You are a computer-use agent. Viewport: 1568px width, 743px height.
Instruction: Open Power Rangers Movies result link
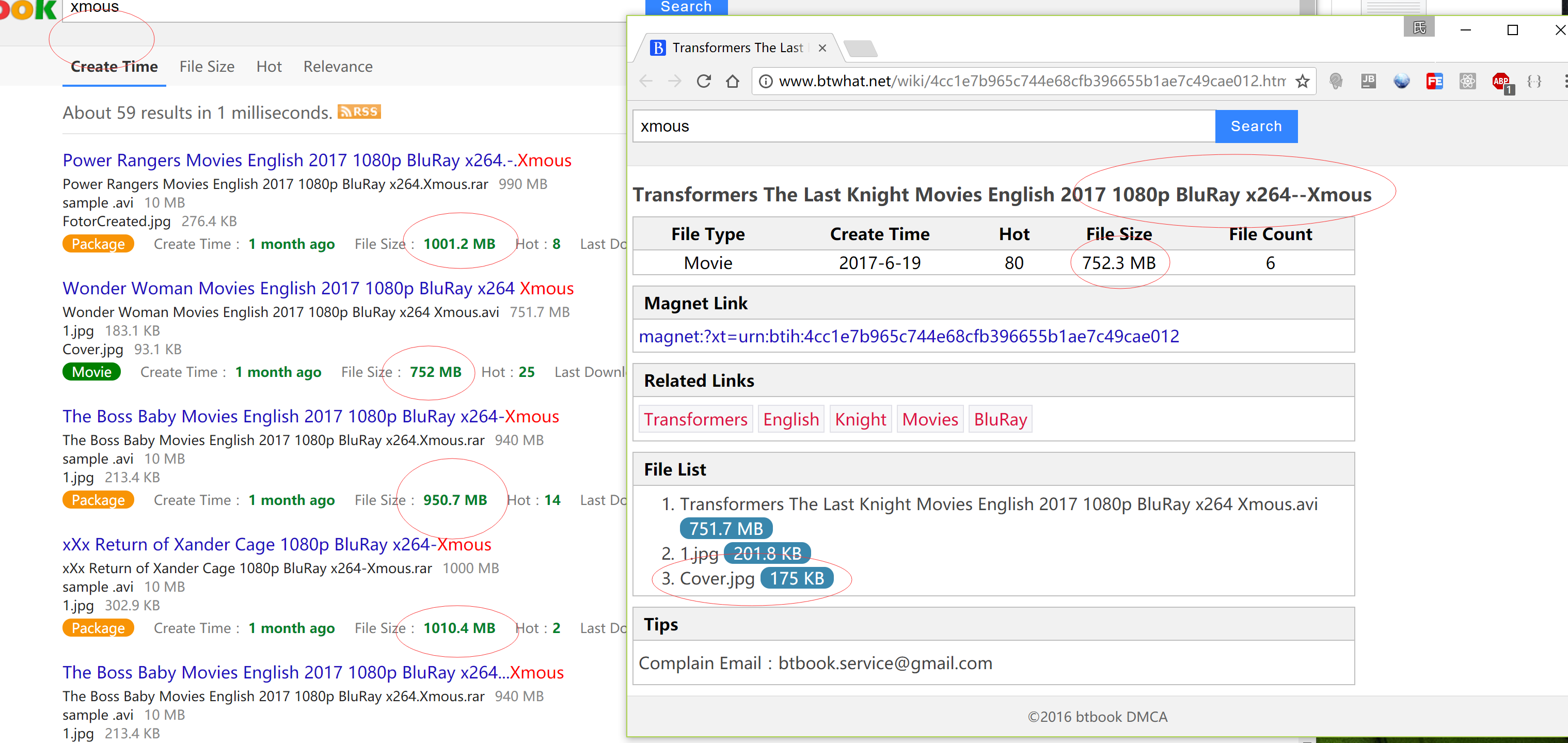(317, 160)
